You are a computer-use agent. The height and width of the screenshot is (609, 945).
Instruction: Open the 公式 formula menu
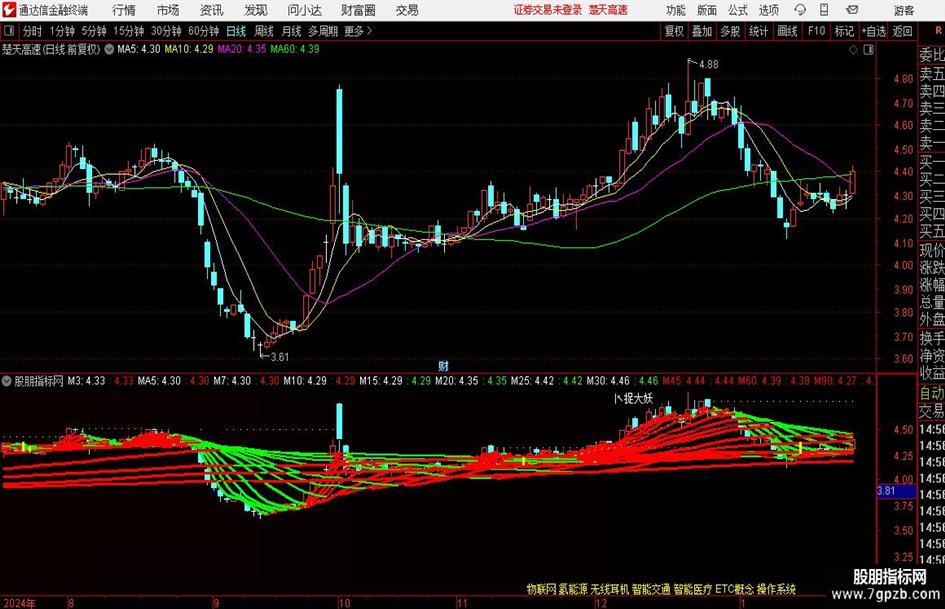click(738, 10)
